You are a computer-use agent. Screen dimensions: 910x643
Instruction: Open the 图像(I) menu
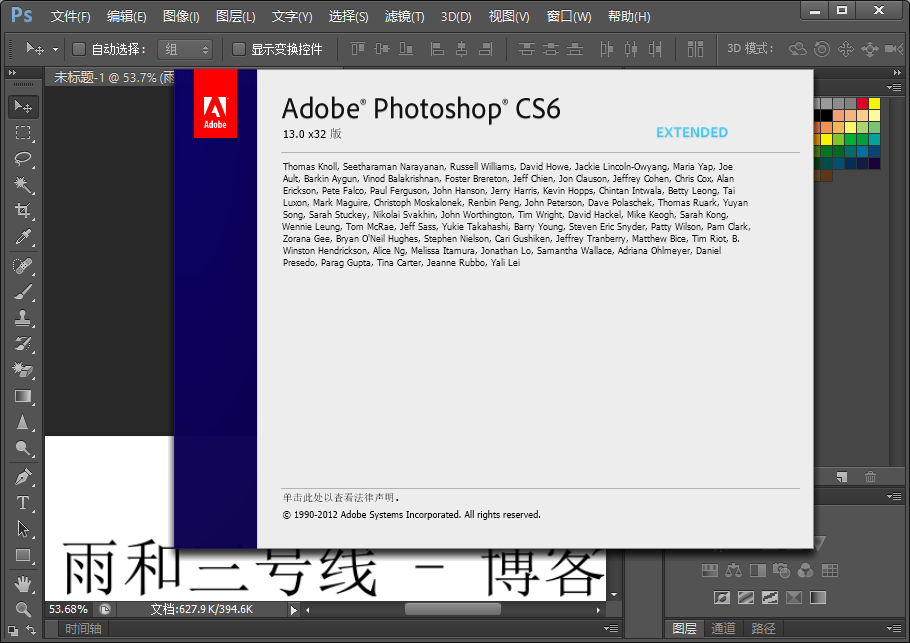coord(181,16)
